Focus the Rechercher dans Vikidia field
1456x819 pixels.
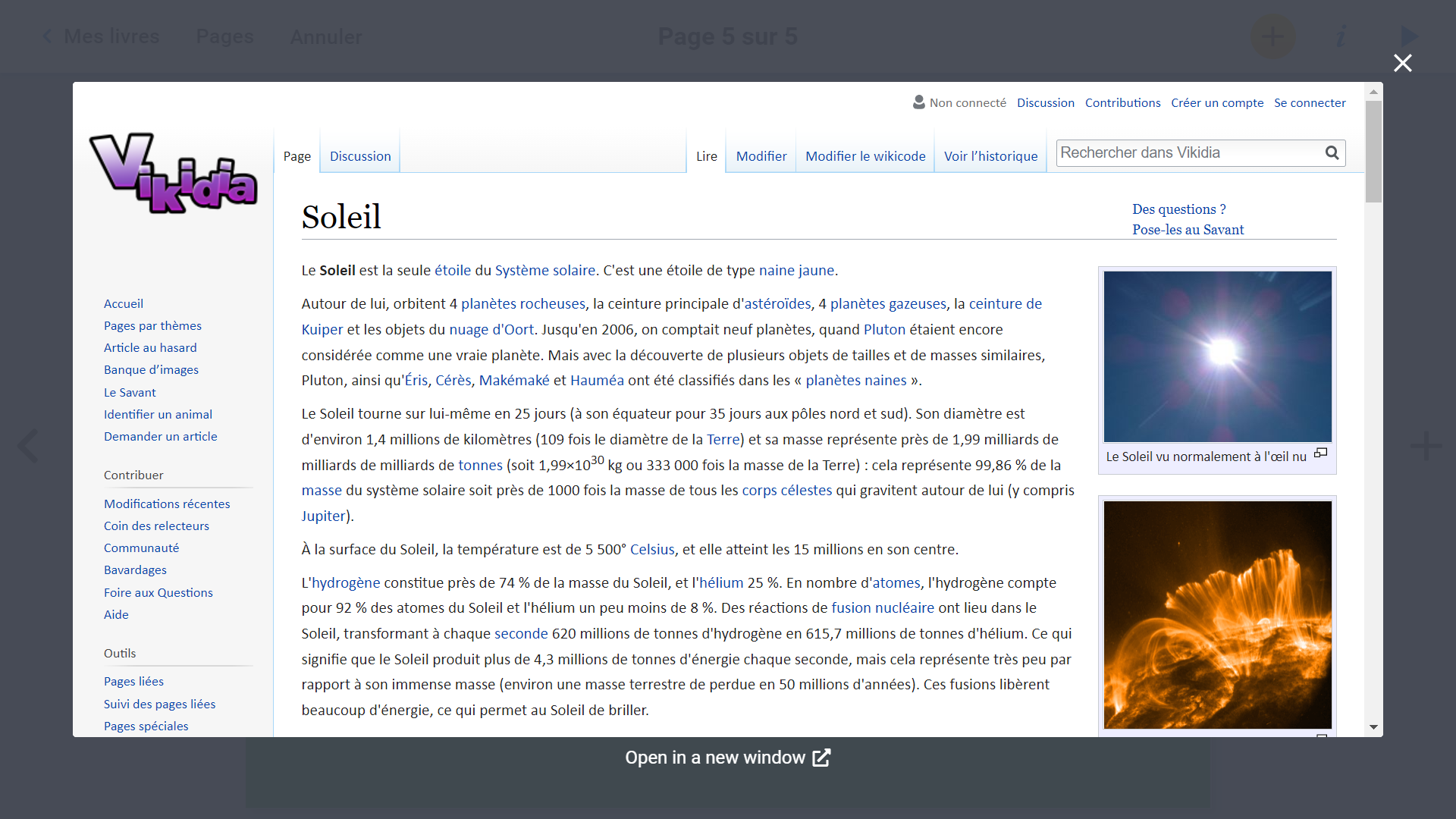click(1187, 153)
